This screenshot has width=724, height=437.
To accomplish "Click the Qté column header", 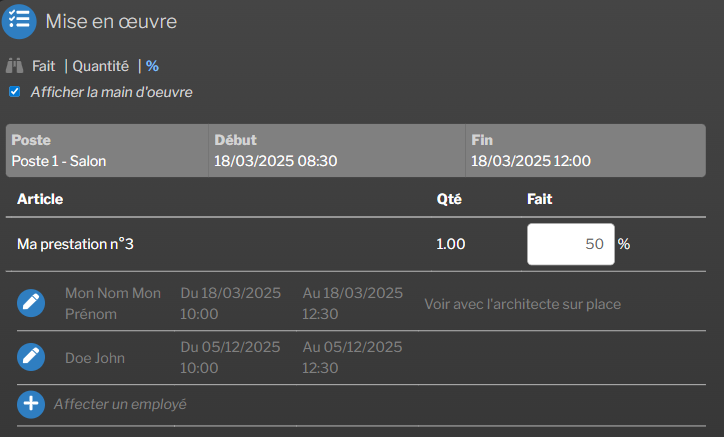I will (x=449, y=199).
